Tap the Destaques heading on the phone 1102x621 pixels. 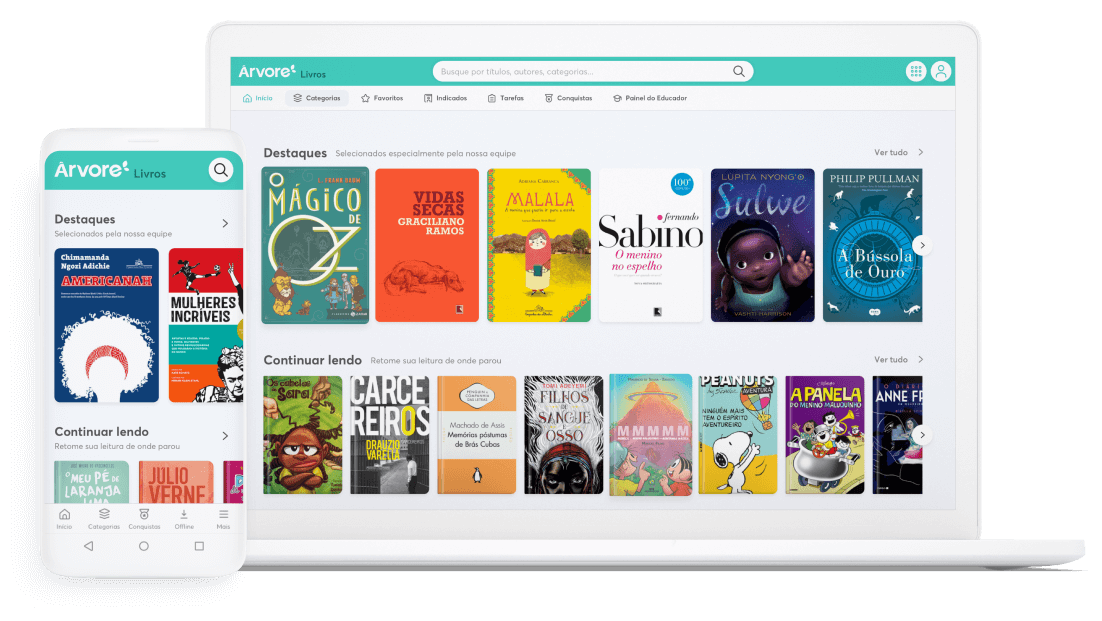tap(85, 219)
